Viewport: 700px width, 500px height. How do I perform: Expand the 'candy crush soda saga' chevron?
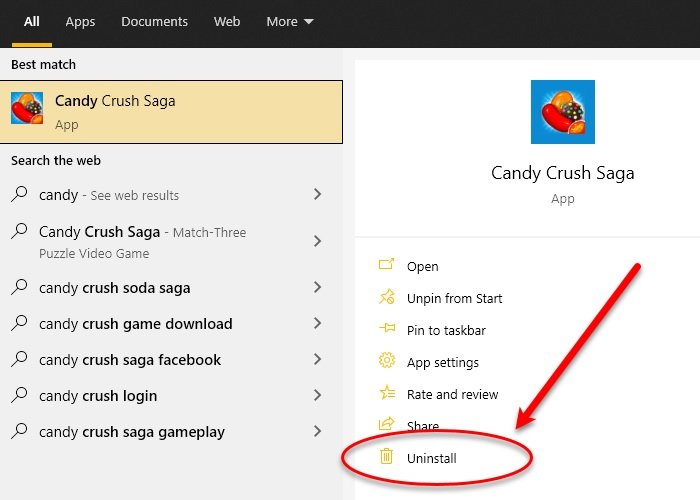(x=317, y=287)
